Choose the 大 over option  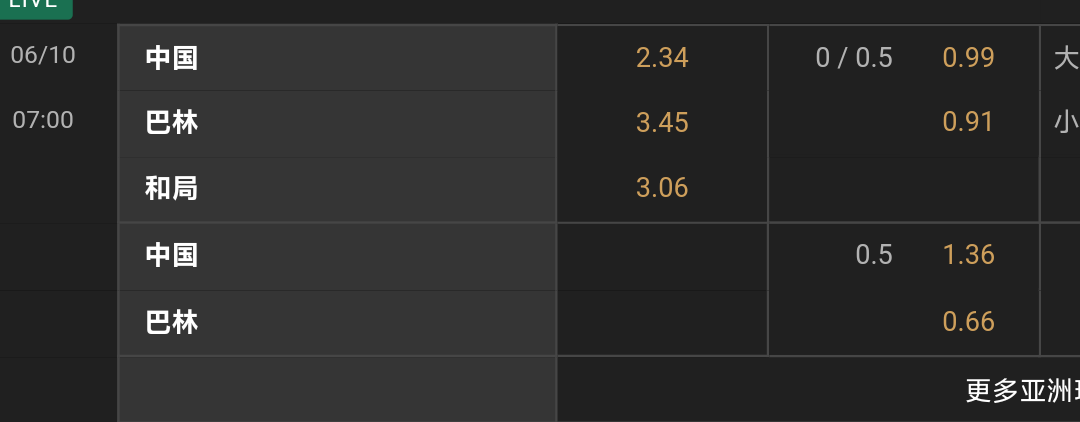[1065, 58]
